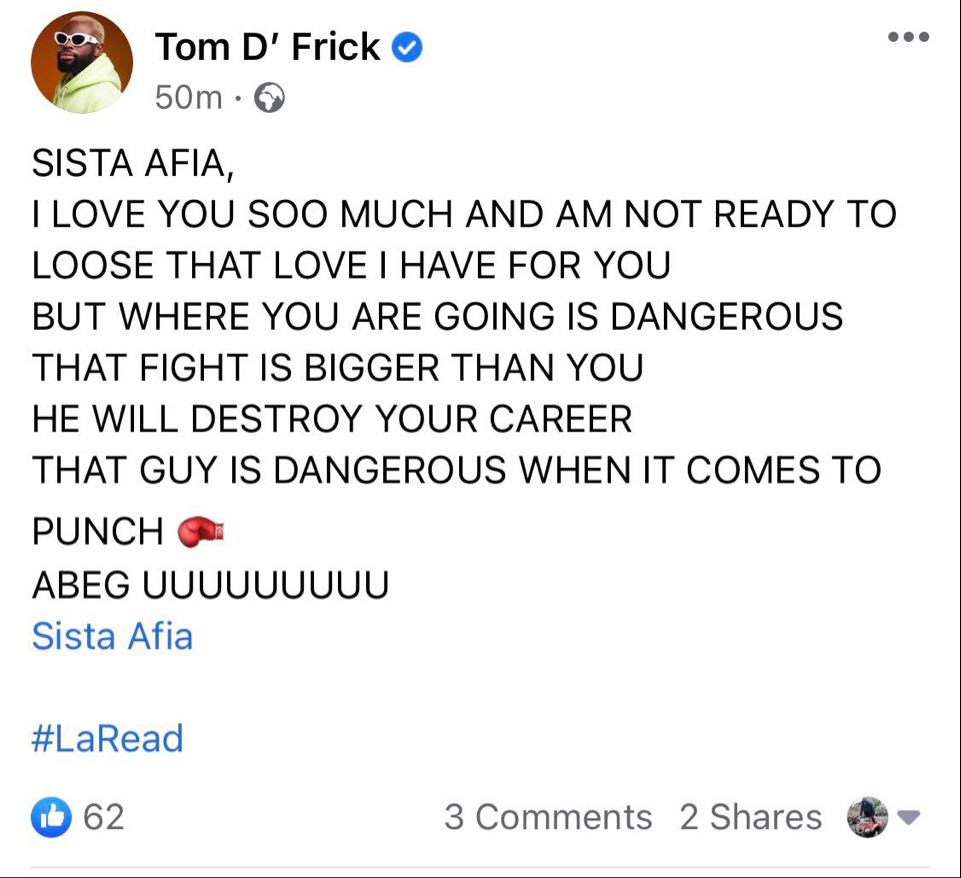This screenshot has height=878, width=961.
Task: Click the 50m post timestamp
Action: pyautogui.click(x=188, y=97)
